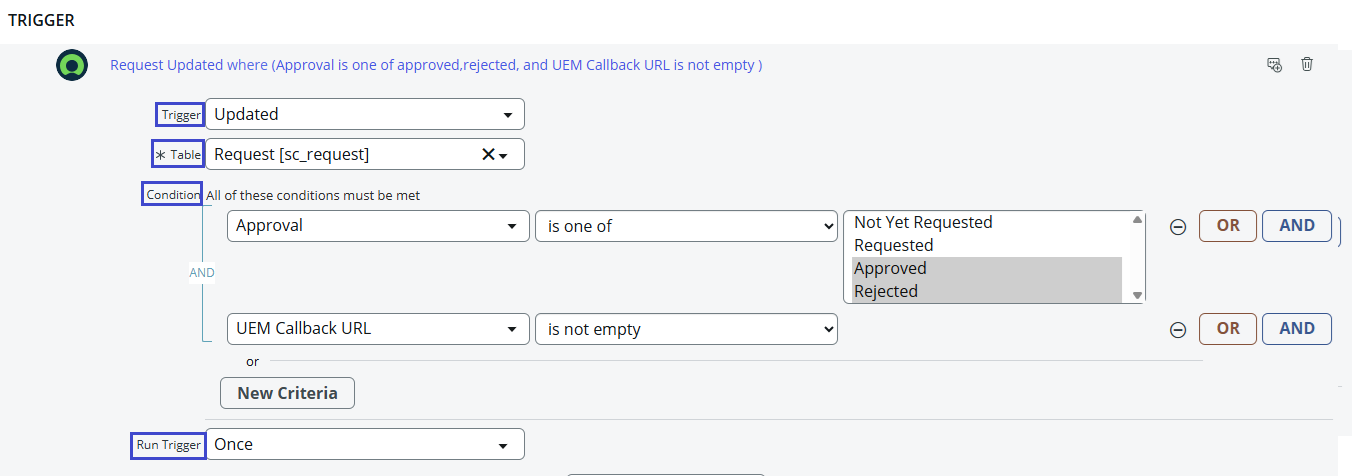Open the UEM Callback URL field dropdown
The height and width of the screenshot is (476, 1352).
[379, 329]
